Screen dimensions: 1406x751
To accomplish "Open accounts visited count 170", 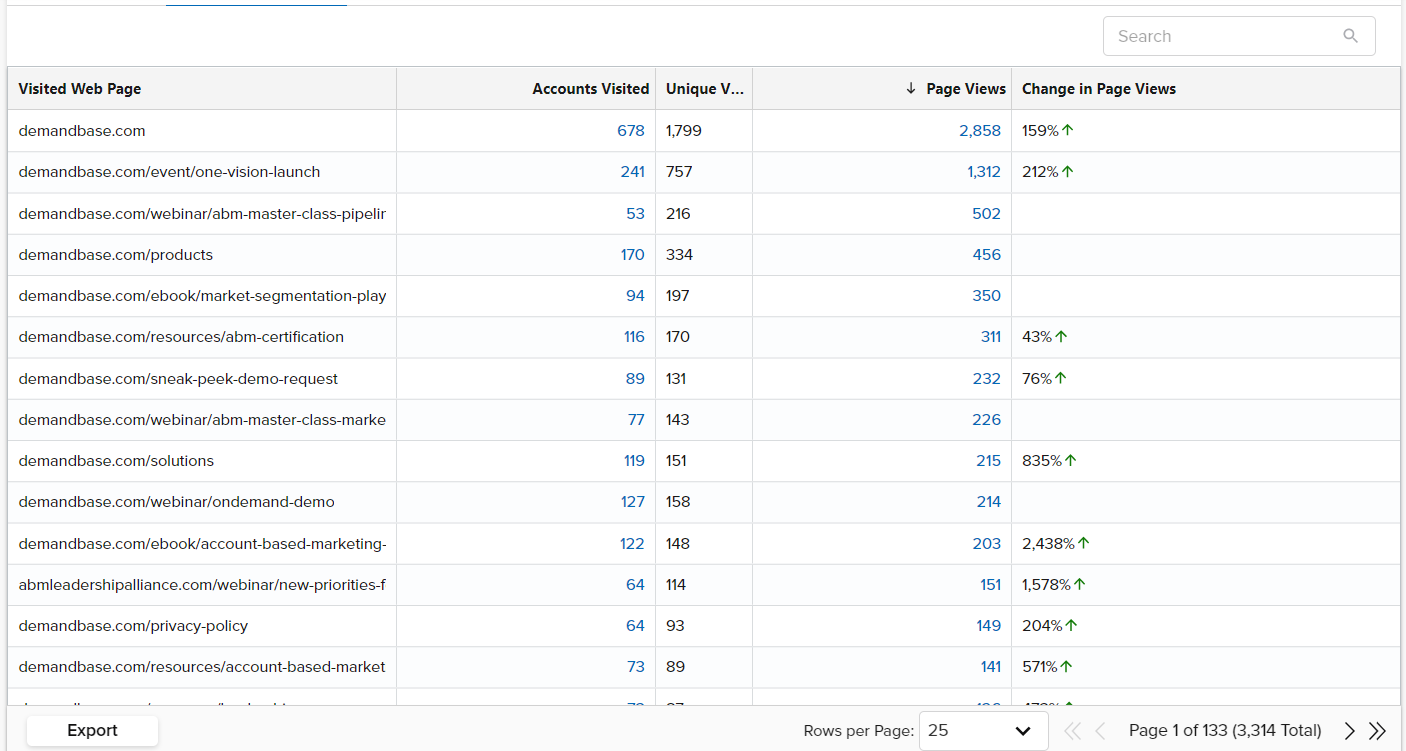I will (x=632, y=255).
